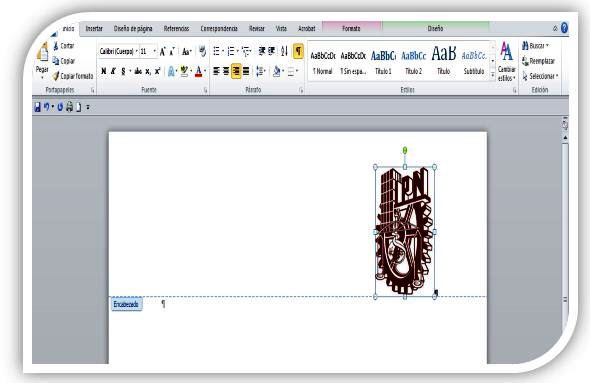Toggle the align right button
Image resolution: width=590 pixels, height=383 pixels.
(236, 71)
